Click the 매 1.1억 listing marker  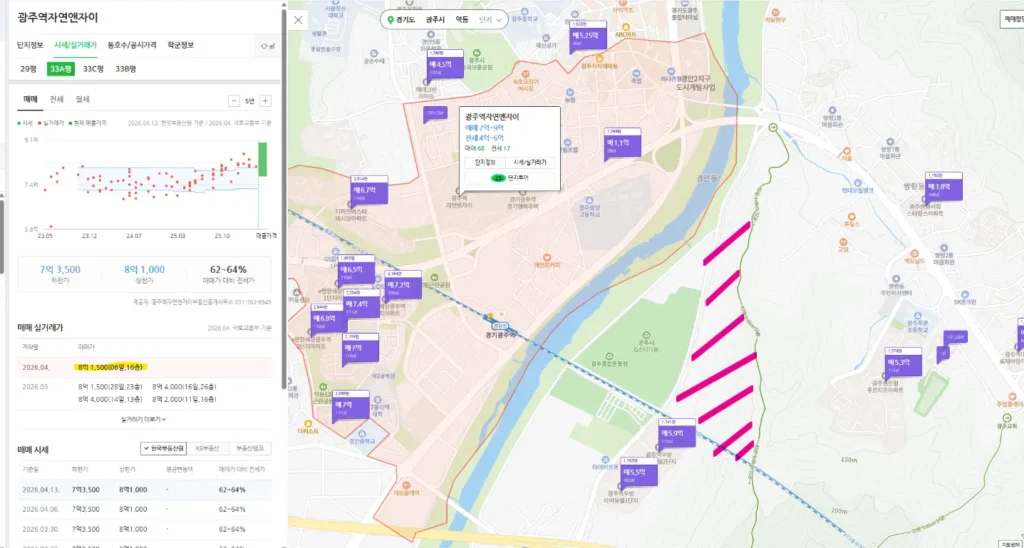tap(617, 145)
